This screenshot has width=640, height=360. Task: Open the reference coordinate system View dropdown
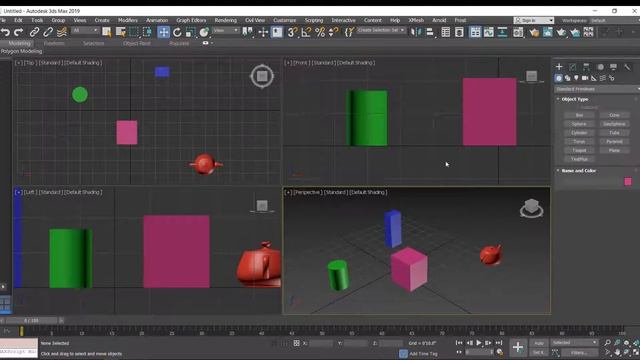tap(226, 31)
